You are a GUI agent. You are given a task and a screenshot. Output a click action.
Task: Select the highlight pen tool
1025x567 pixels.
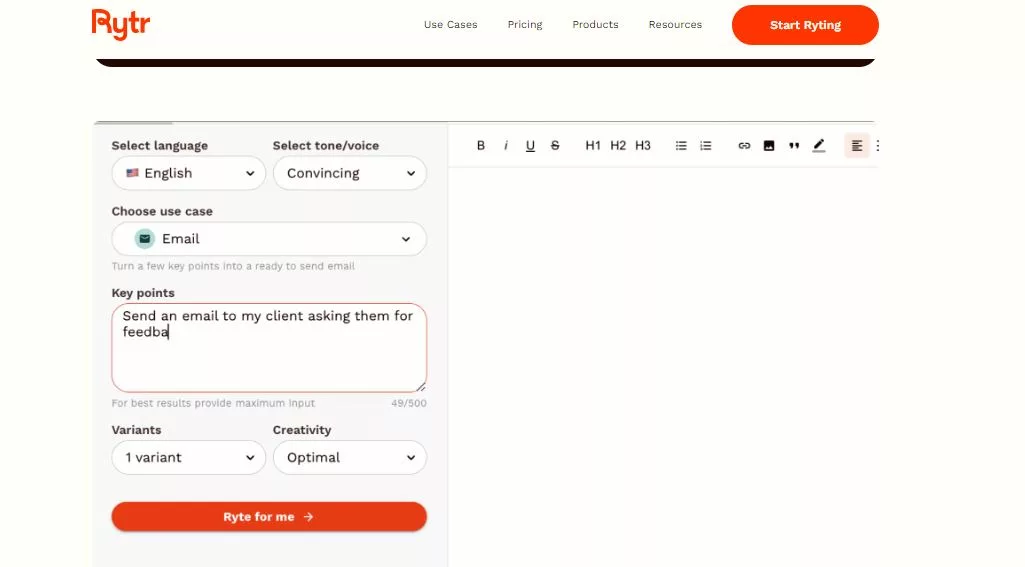pos(818,145)
